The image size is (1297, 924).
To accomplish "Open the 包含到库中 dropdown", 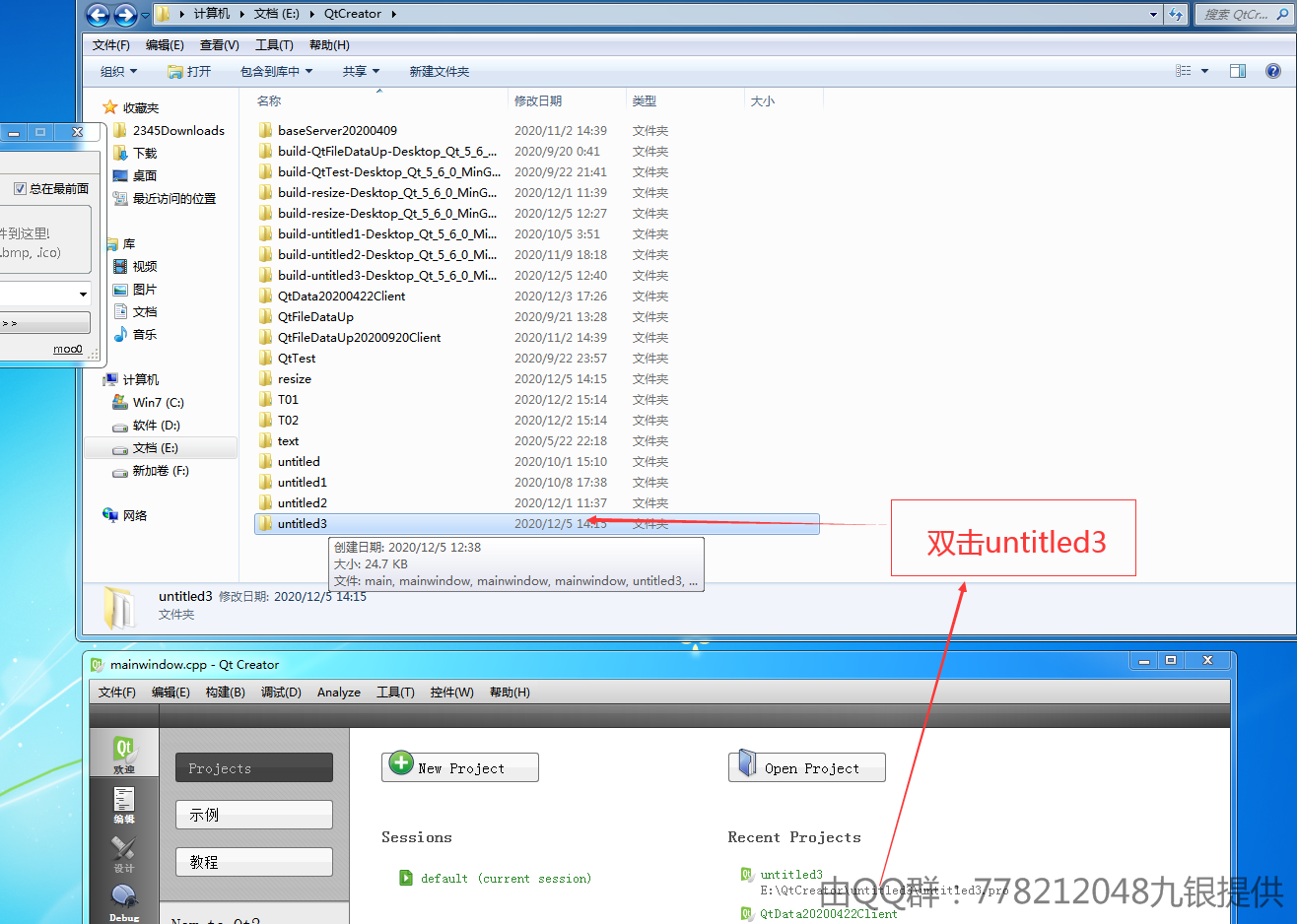I will (276, 71).
